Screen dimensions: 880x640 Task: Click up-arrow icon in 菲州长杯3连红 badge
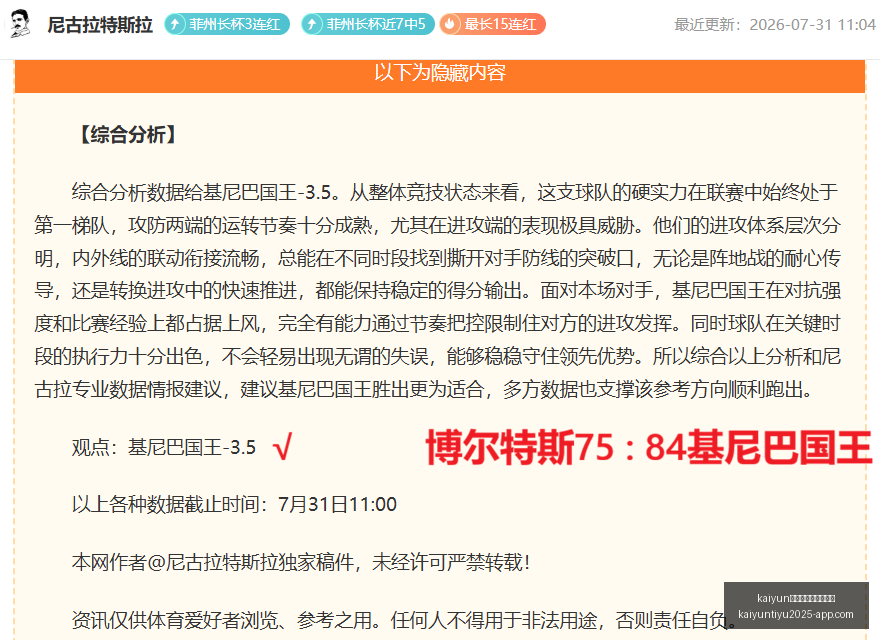(175, 24)
